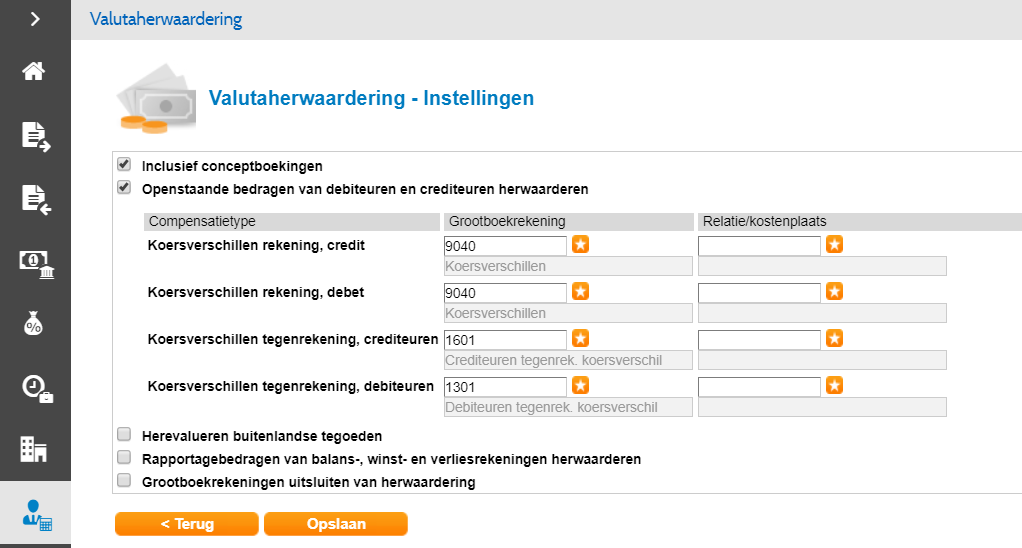
Task: Enable Herevalueren buitenlandse tegoeden
Action: coord(124,435)
